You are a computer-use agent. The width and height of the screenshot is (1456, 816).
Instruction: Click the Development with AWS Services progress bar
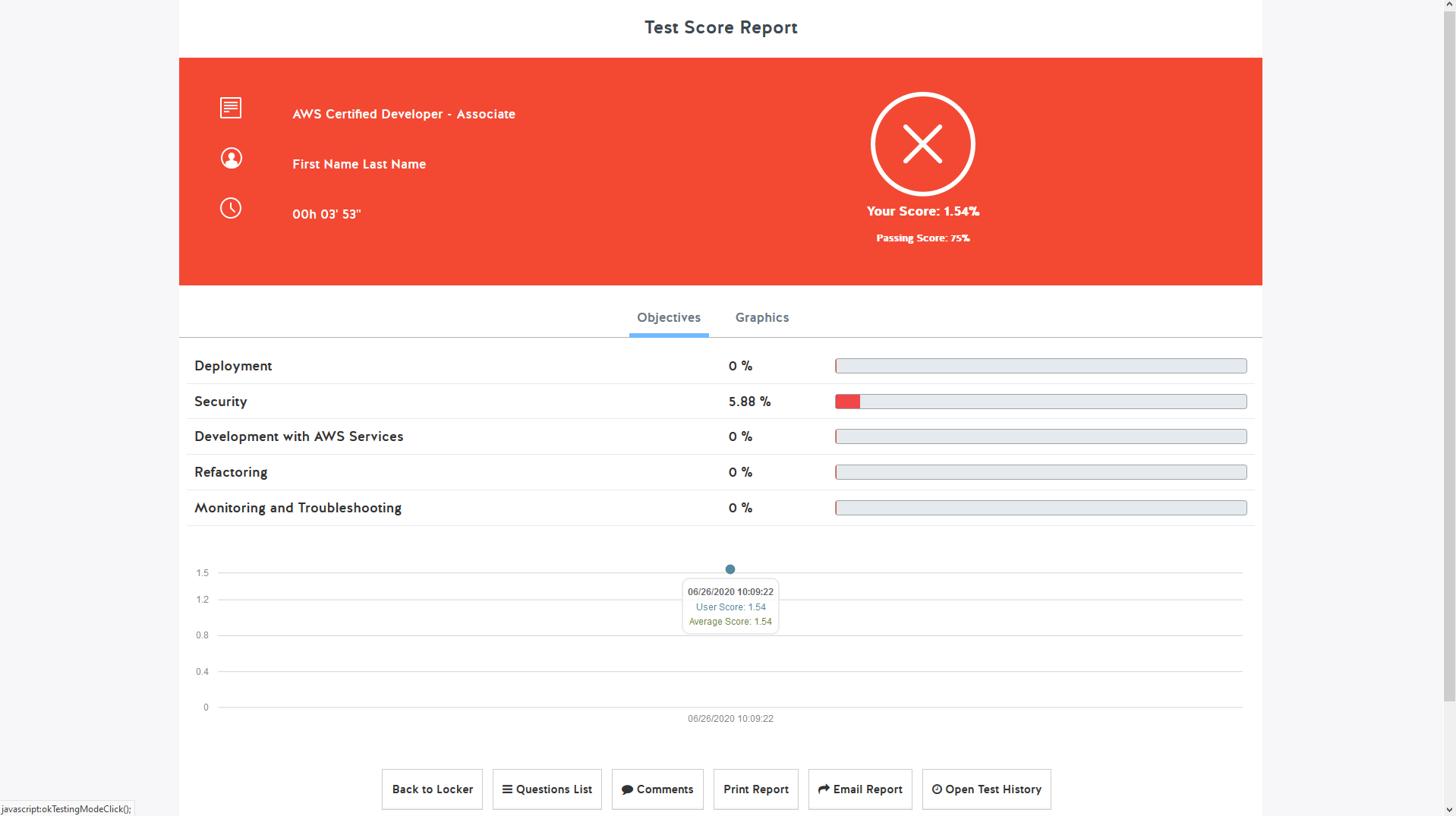pyautogui.click(x=1041, y=436)
